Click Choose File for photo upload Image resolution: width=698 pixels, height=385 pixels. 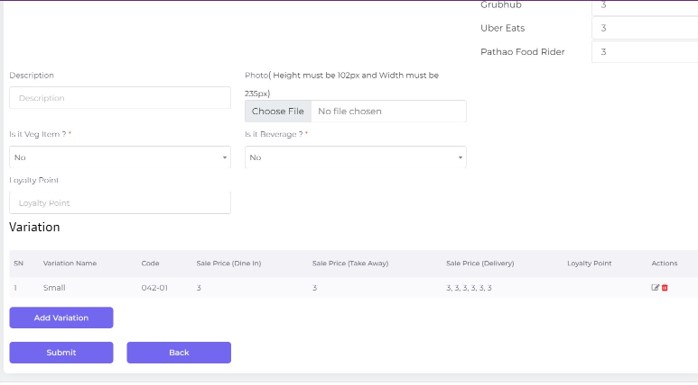point(278,111)
